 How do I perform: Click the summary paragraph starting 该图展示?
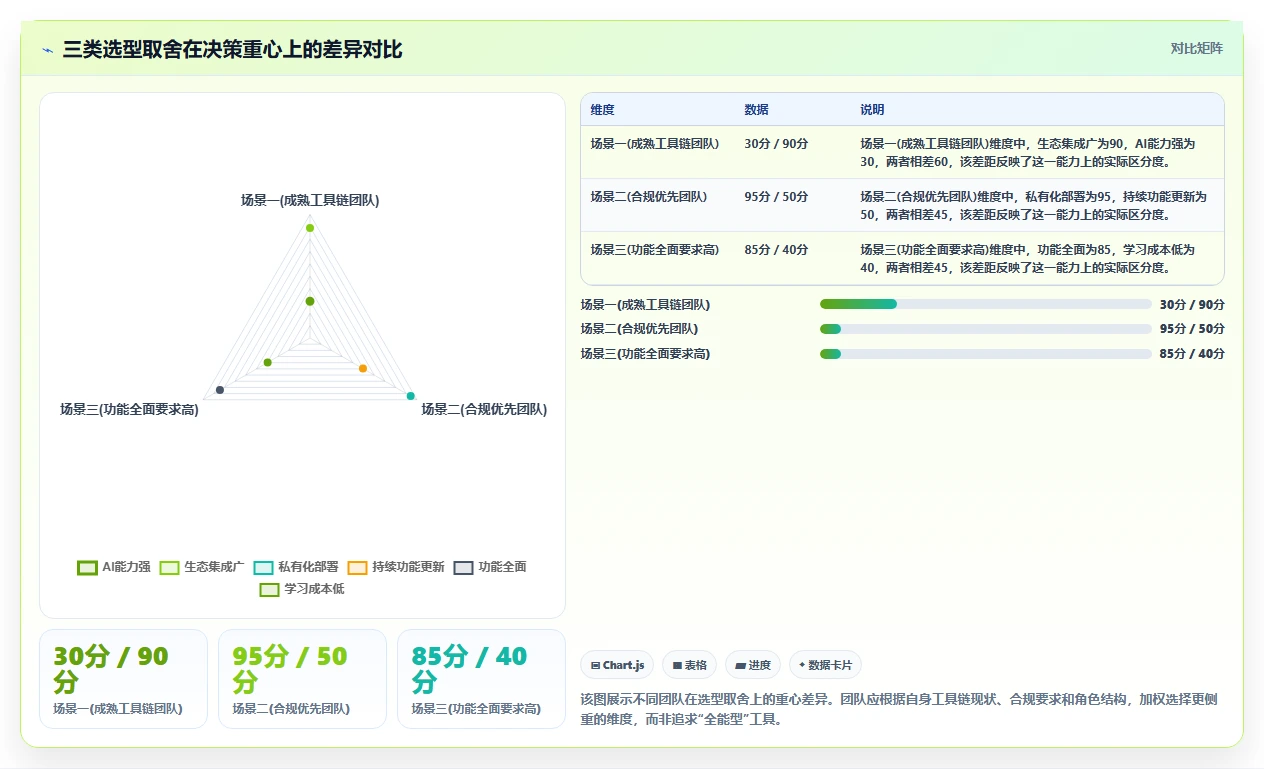[x=899, y=709]
